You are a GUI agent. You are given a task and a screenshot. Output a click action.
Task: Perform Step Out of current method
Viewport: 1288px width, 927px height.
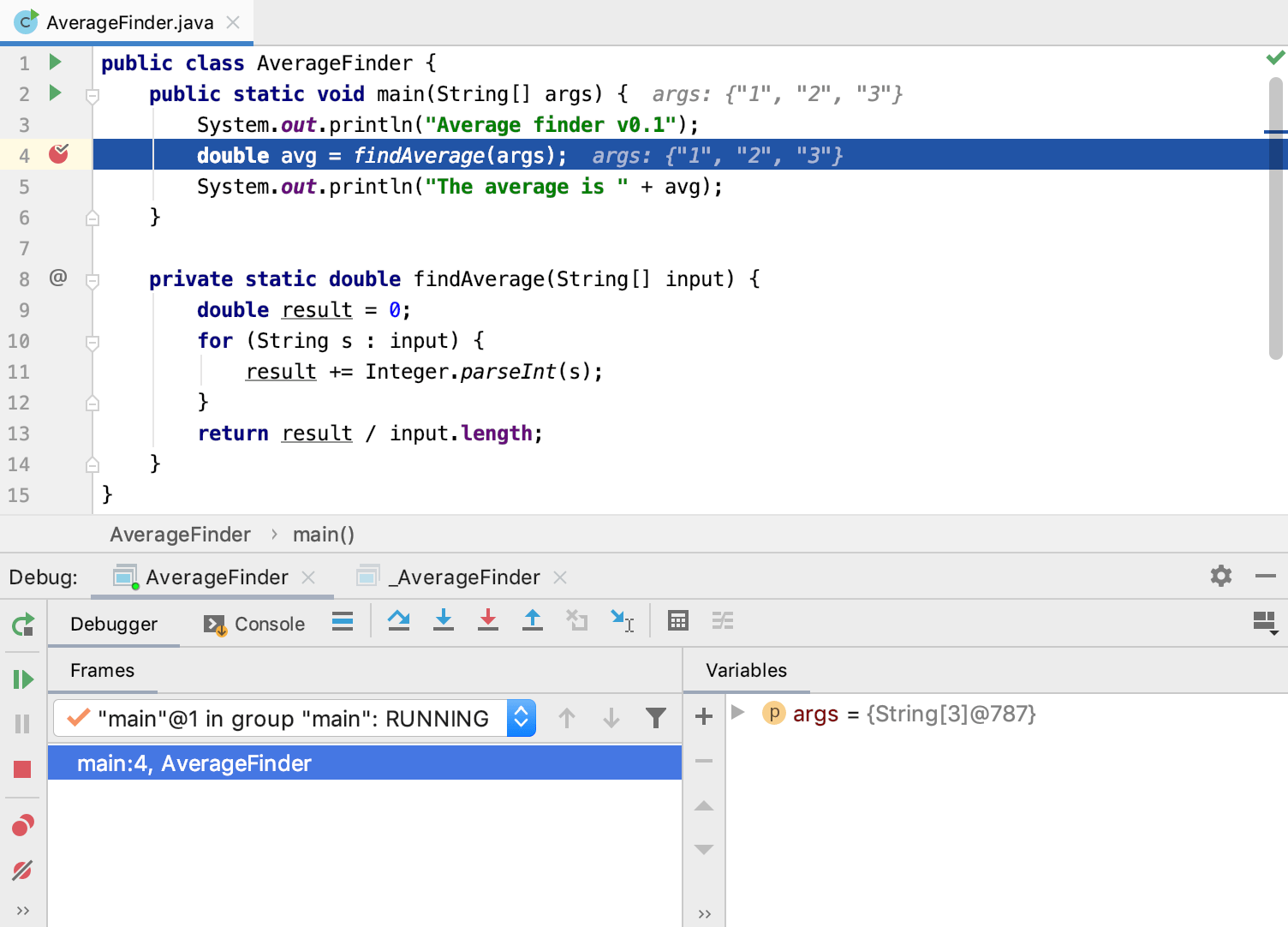(x=532, y=621)
